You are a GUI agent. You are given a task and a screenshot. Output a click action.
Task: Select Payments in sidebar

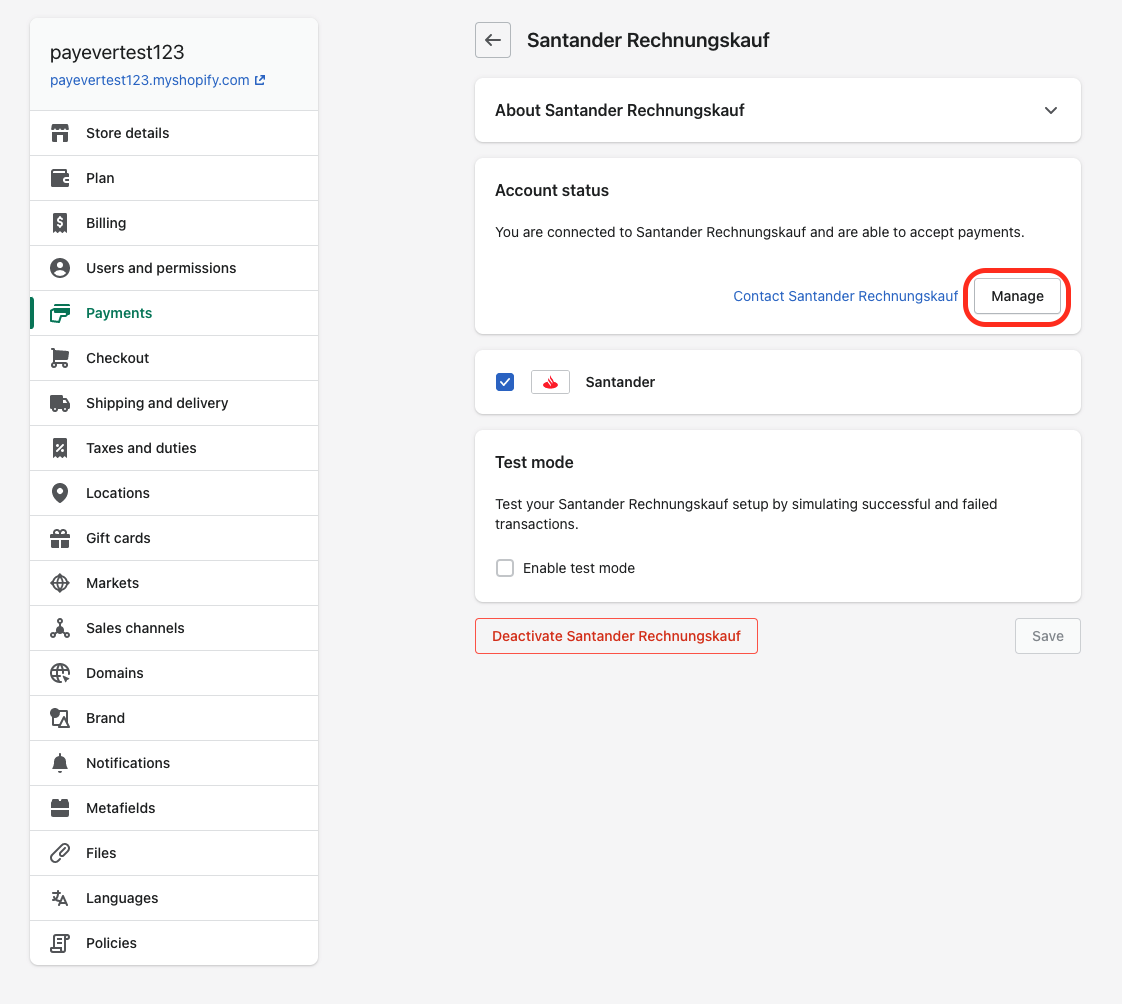pyautogui.click(x=174, y=313)
